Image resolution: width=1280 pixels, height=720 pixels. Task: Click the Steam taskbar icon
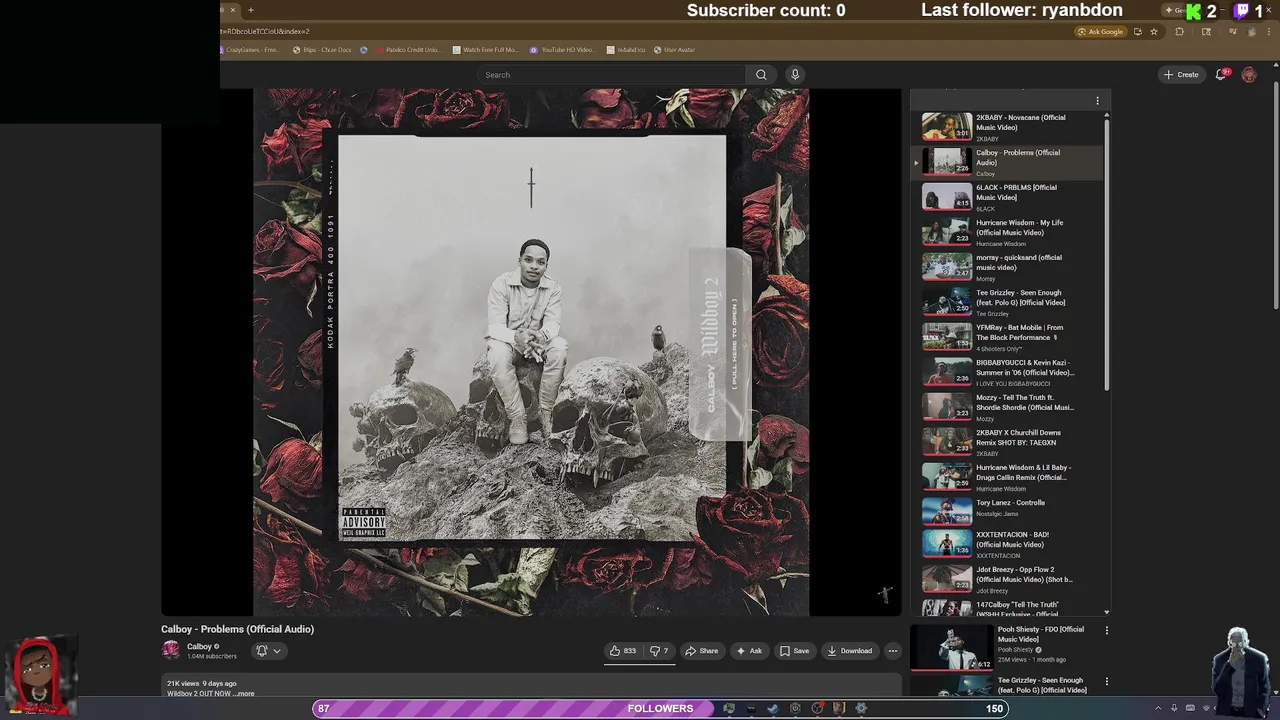click(773, 709)
